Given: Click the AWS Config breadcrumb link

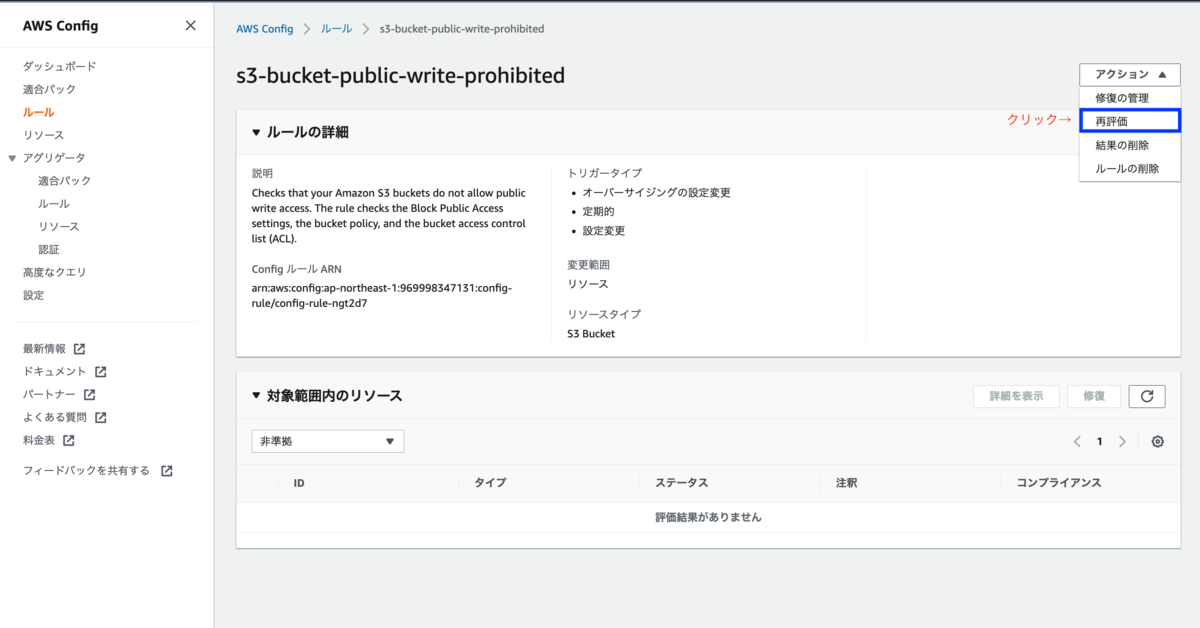Looking at the screenshot, I should pos(265,29).
